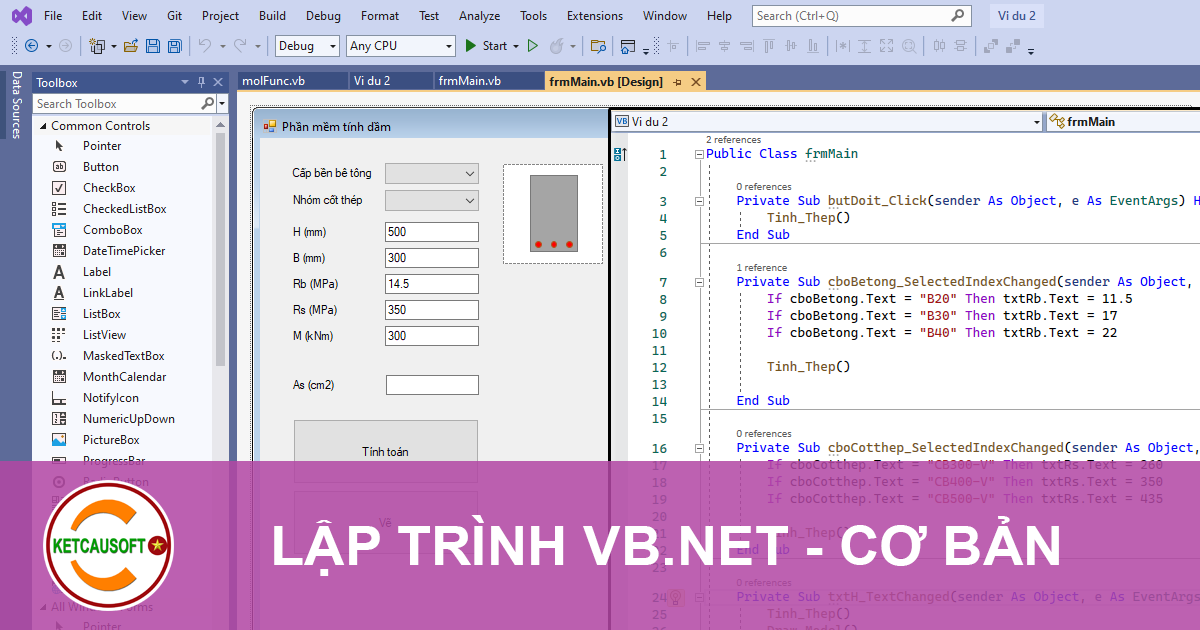Click the Make Same Height icon

click(x=865, y=46)
